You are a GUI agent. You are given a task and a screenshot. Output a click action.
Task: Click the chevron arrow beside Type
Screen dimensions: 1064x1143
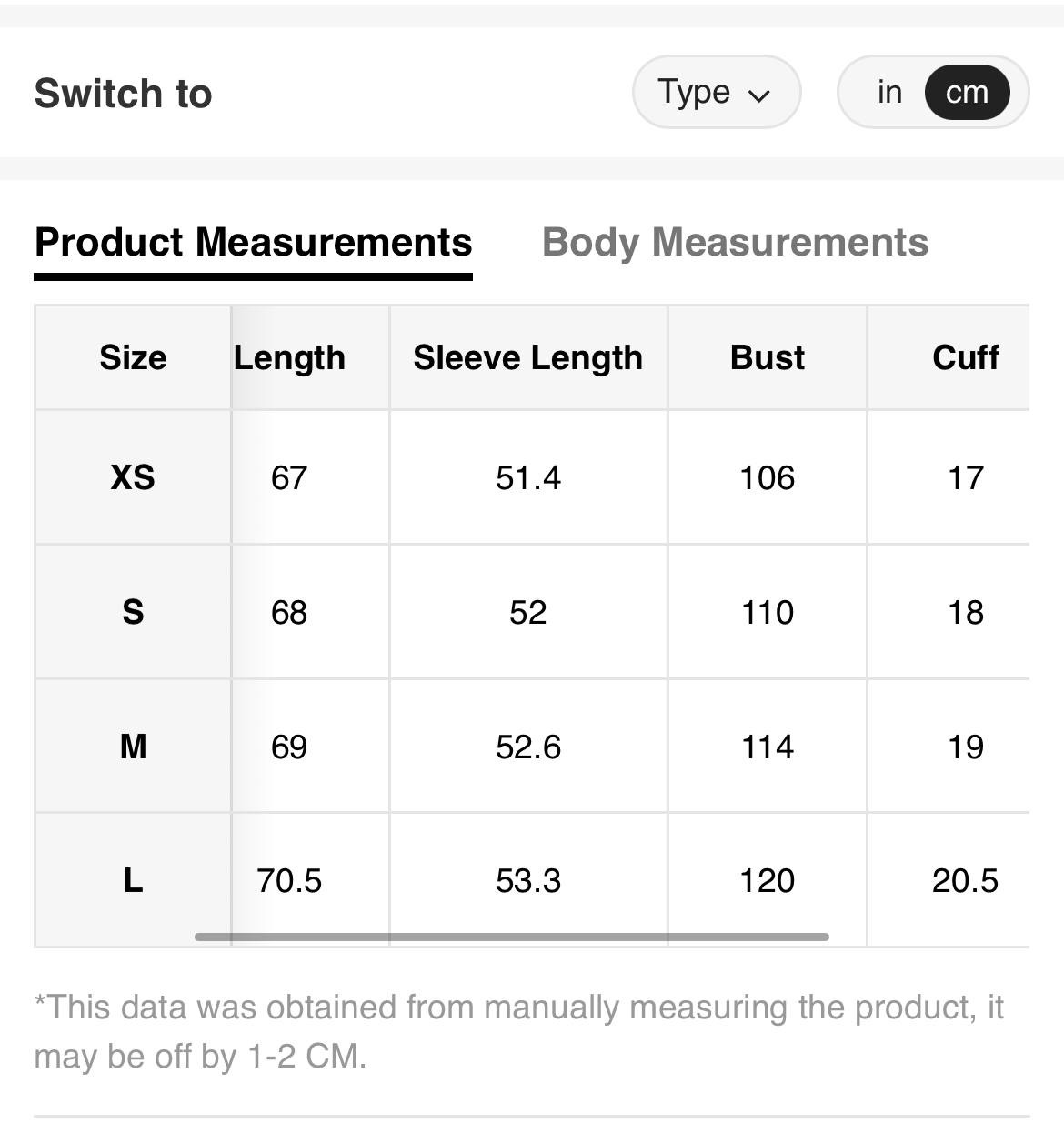click(x=758, y=95)
